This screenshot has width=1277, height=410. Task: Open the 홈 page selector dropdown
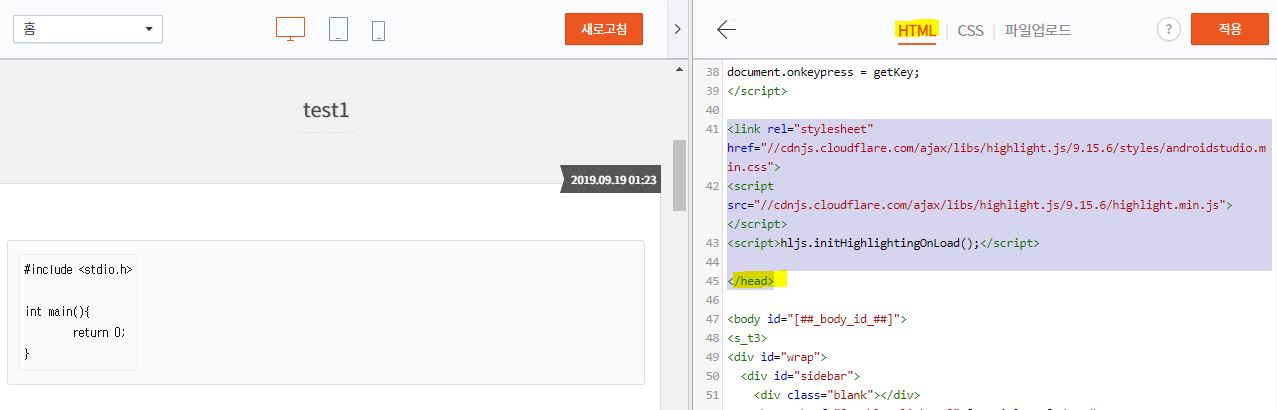pyautogui.click(x=88, y=29)
